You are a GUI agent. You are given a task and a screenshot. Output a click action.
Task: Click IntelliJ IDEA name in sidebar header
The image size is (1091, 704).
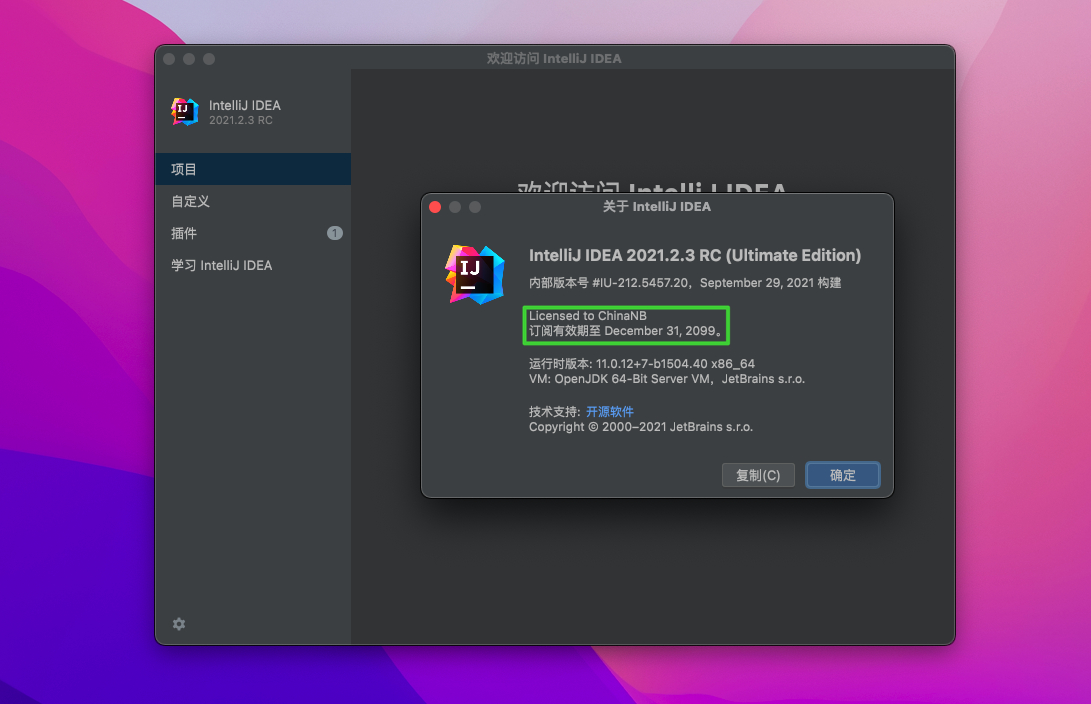(245, 105)
